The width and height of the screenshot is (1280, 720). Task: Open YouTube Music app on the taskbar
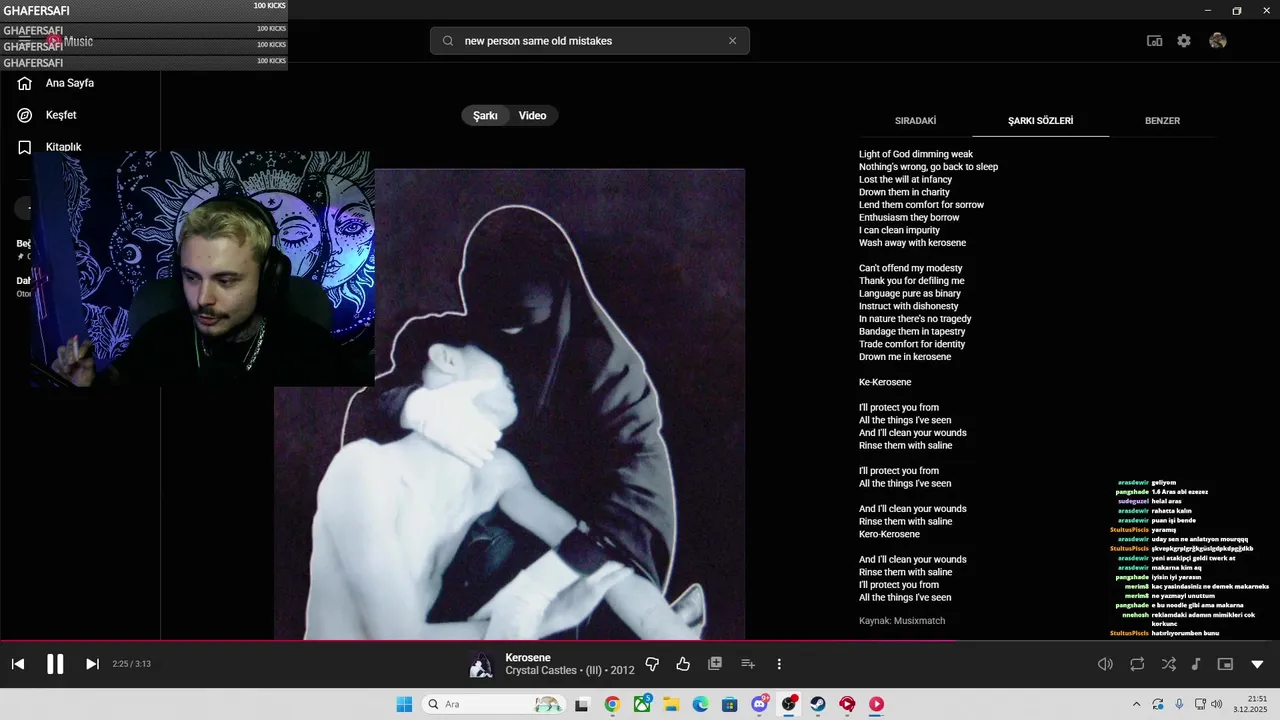coord(876,704)
